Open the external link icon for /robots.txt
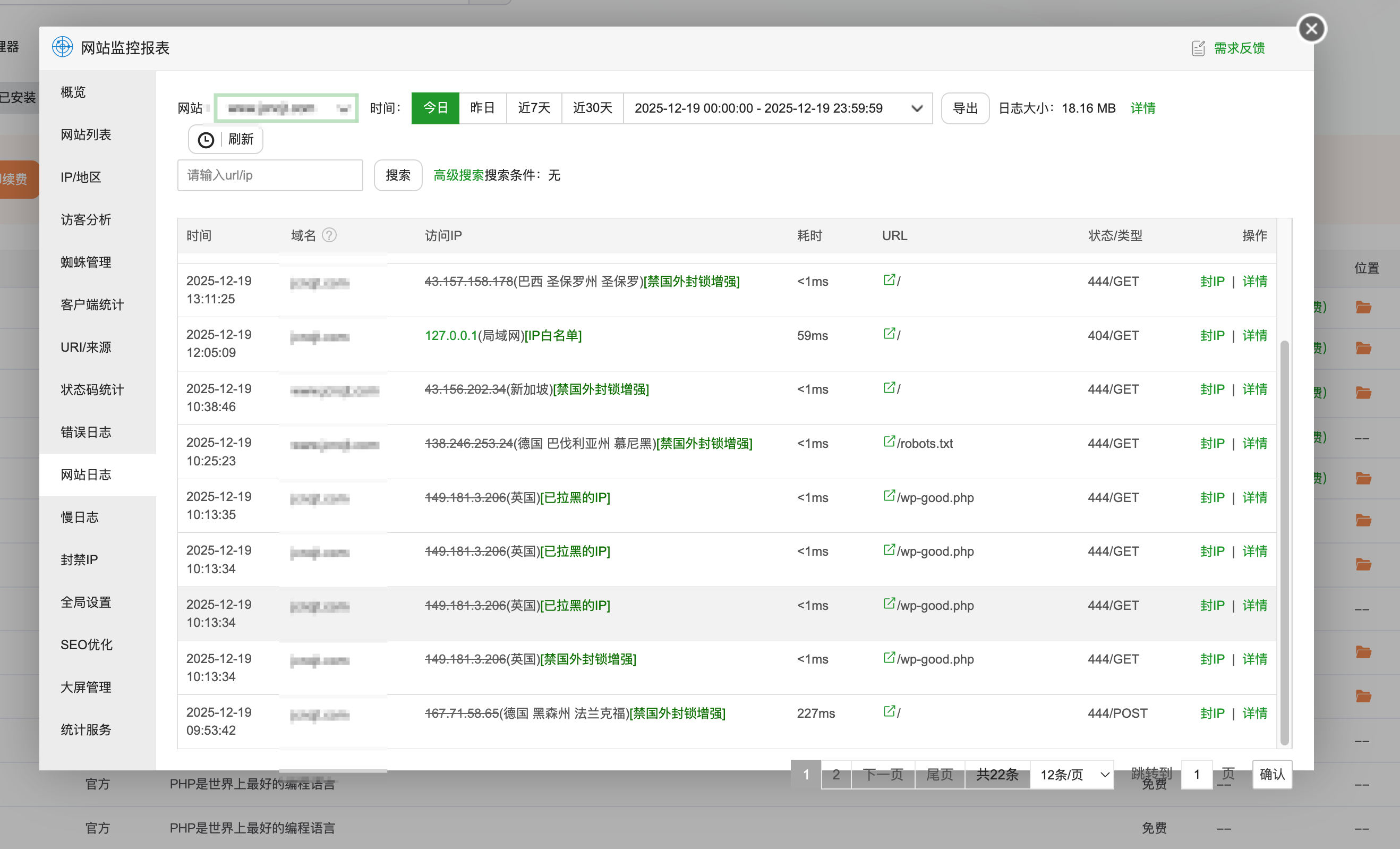 (889, 442)
